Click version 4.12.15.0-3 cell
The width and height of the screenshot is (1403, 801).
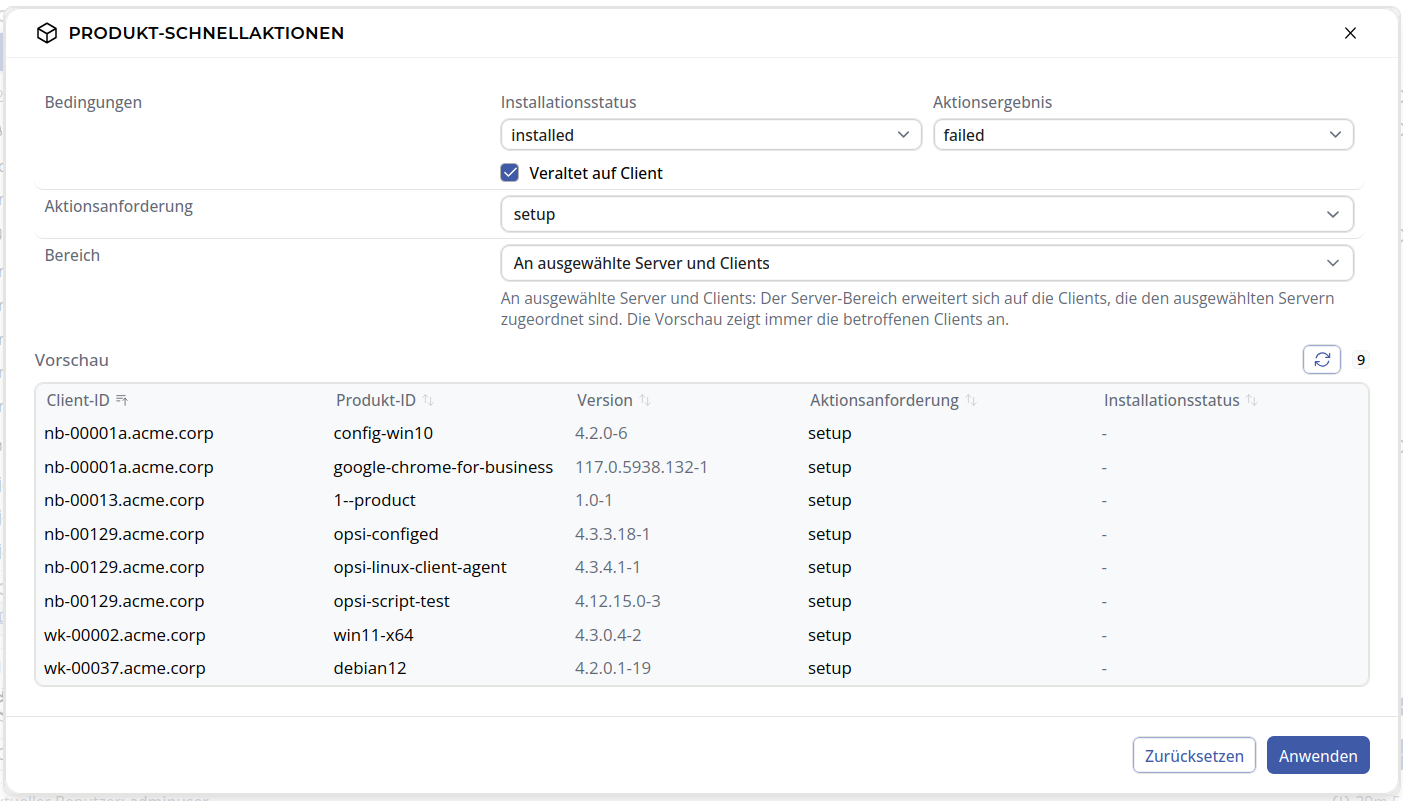tap(618, 601)
